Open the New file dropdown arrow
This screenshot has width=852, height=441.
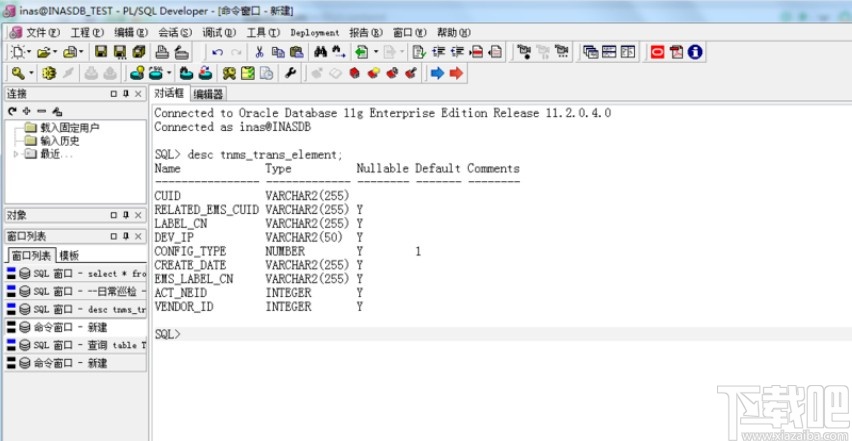[x=30, y=52]
